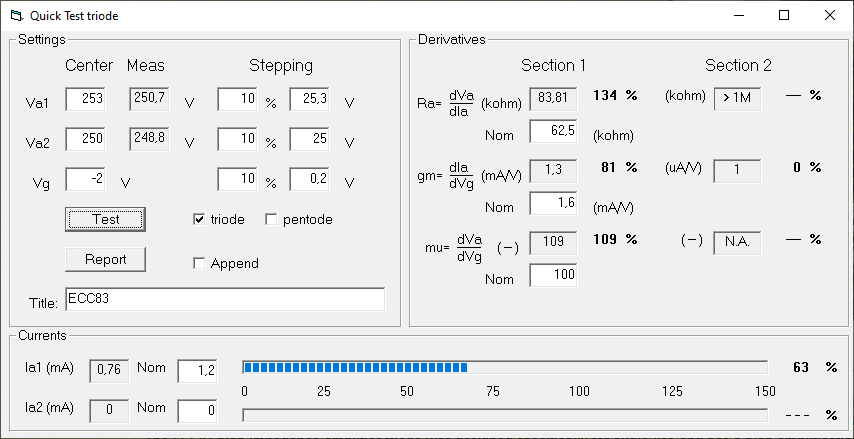Viewport: 854px width, 439px height.
Task: Click the Va2 stepping volts field 25
Action: pos(309,139)
